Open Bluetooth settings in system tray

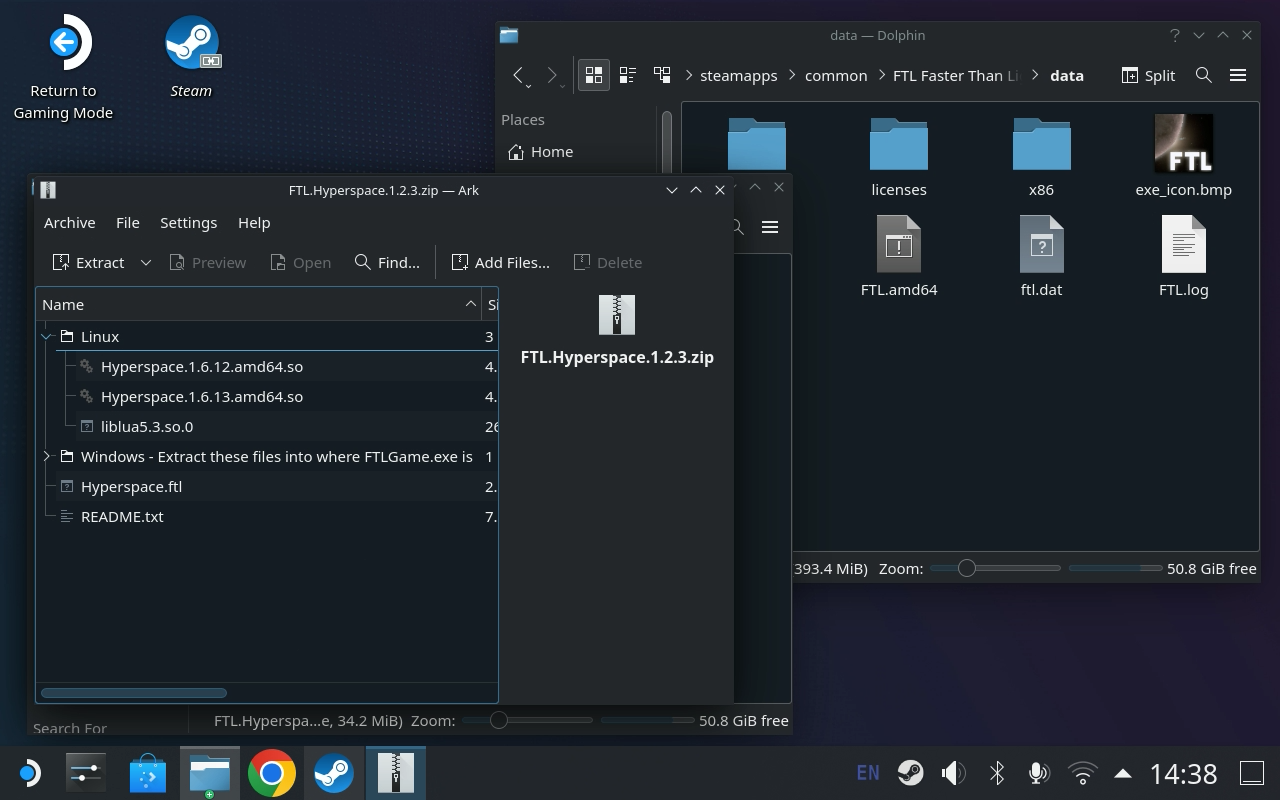pos(996,773)
